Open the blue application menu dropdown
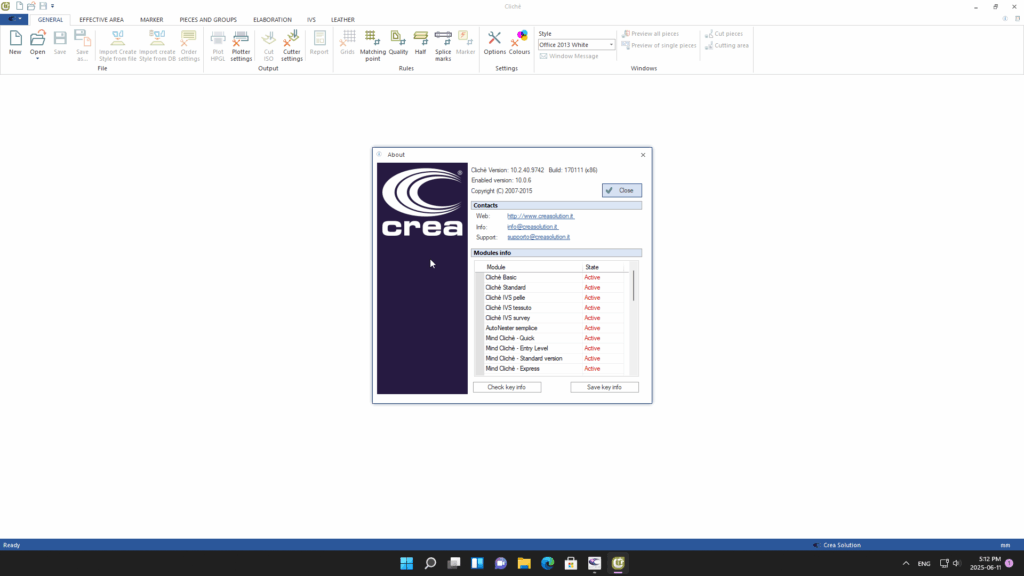1024x576 pixels. [14, 19]
